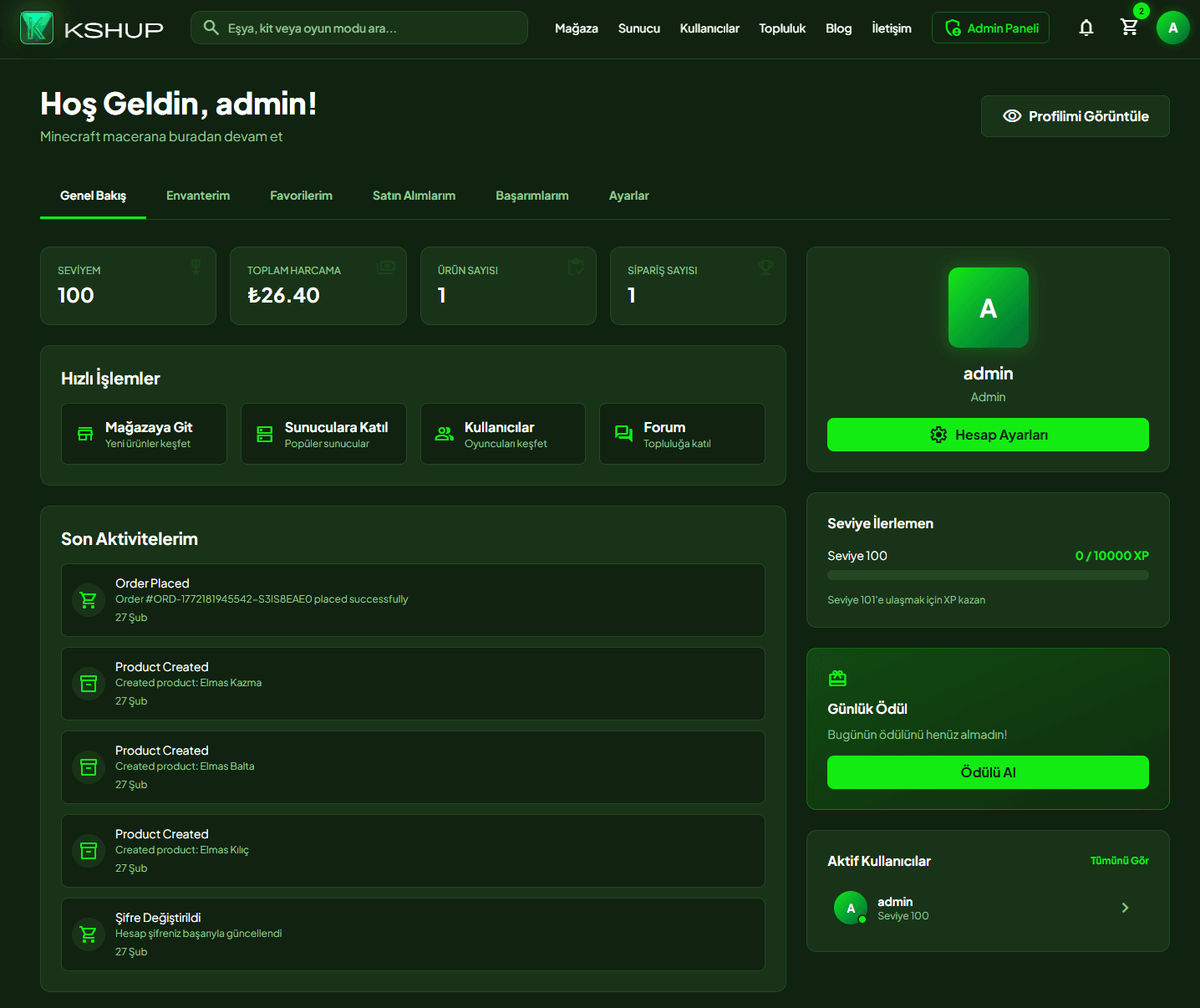Open the notifications bell
The height and width of the screenshot is (1008, 1200).
pyautogui.click(x=1086, y=28)
